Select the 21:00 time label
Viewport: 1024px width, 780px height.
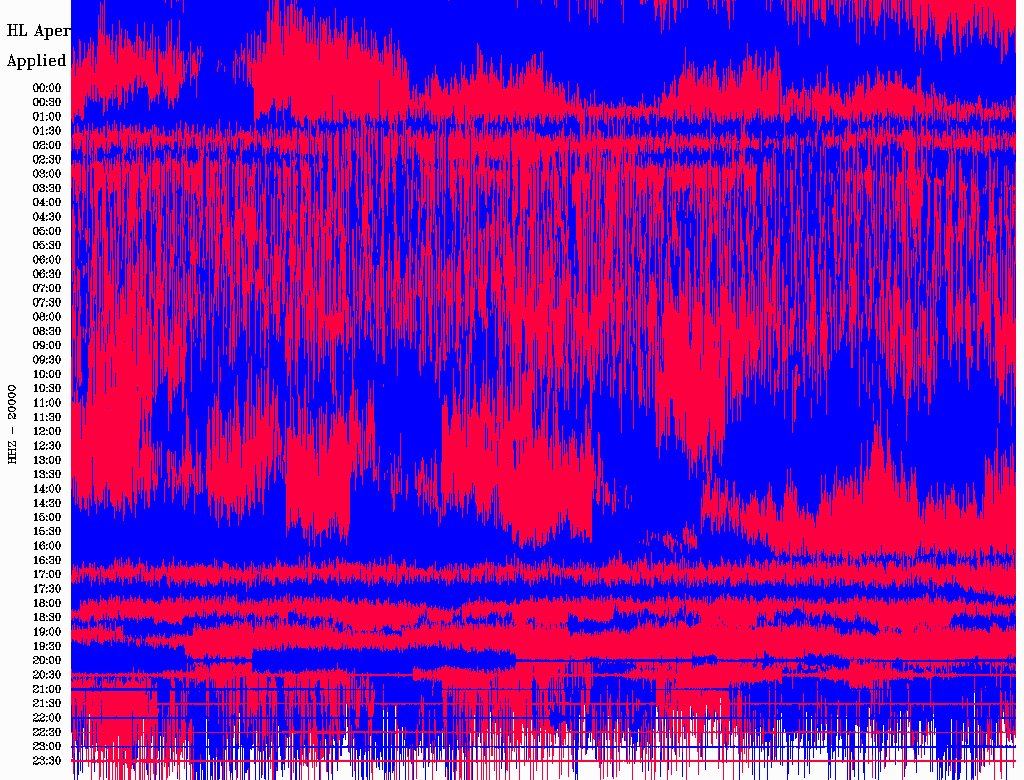click(x=47, y=689)
